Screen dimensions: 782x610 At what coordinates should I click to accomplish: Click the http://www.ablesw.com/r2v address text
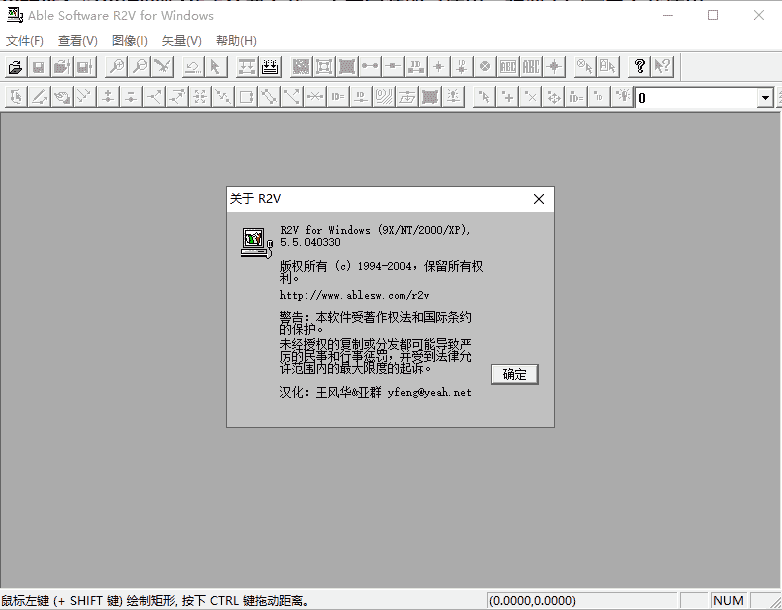pyautogui.click(x=354, y=295)
